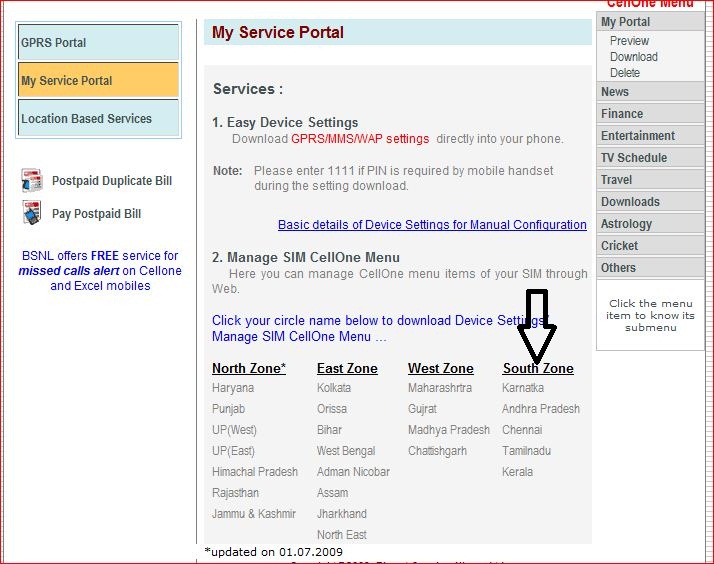This screenshot has height=564, width=714.
Task: Open Pay Postpaid Bill link
Action: 97,213
